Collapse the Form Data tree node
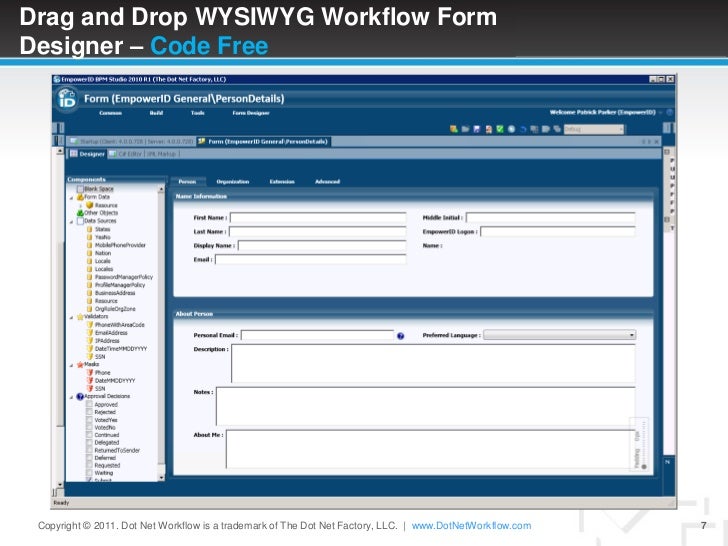 click(72, 198)
